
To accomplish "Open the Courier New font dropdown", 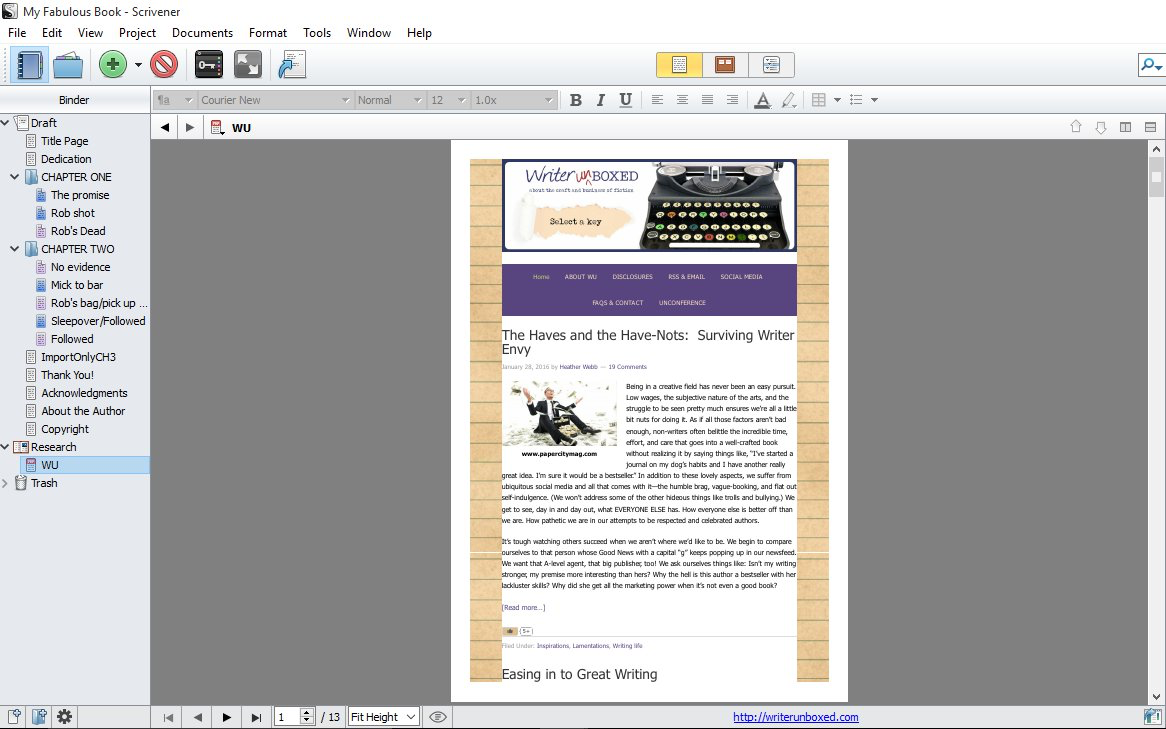I will tap(275, 100).
